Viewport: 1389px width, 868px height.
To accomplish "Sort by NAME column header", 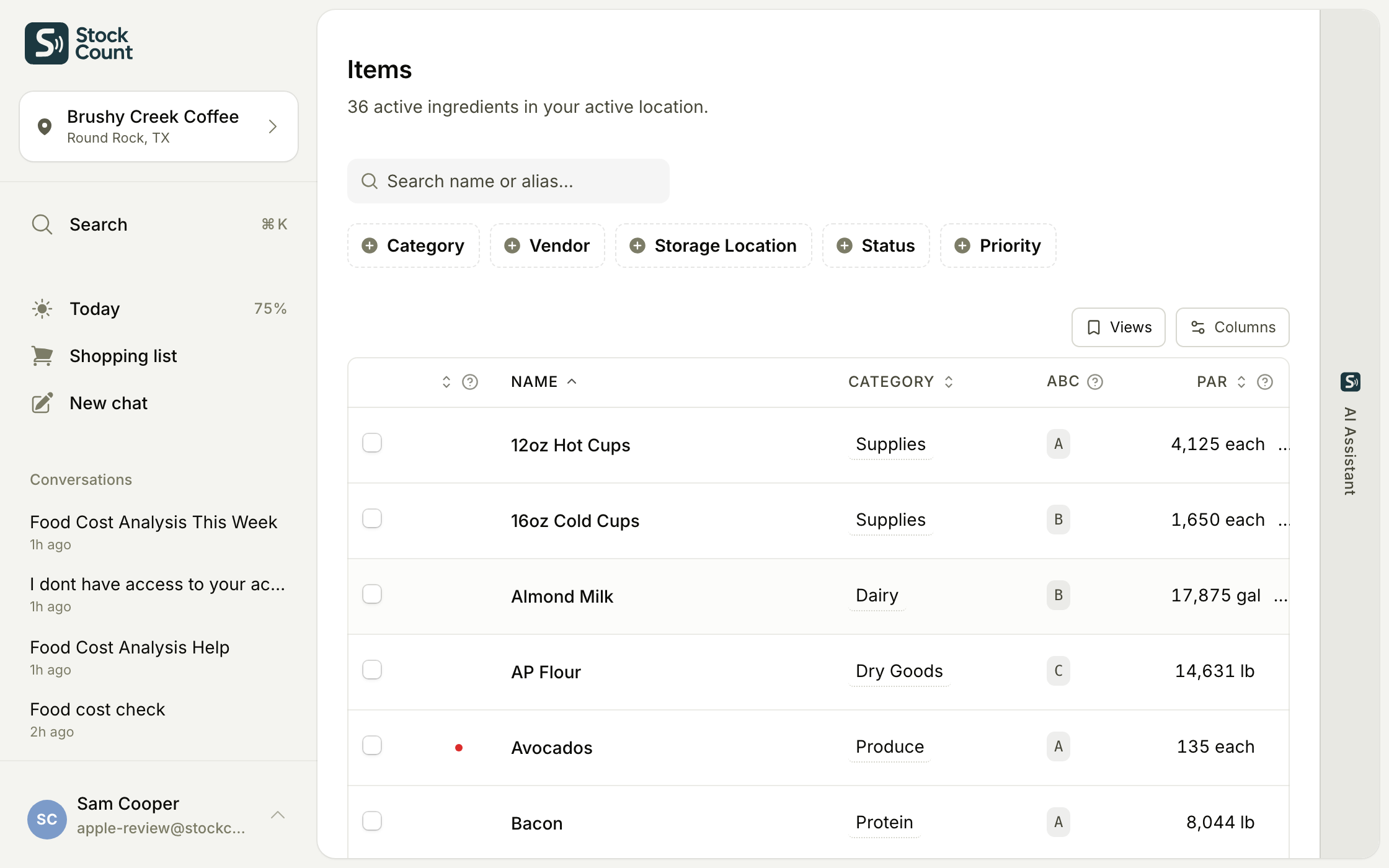I will point(544,382).
